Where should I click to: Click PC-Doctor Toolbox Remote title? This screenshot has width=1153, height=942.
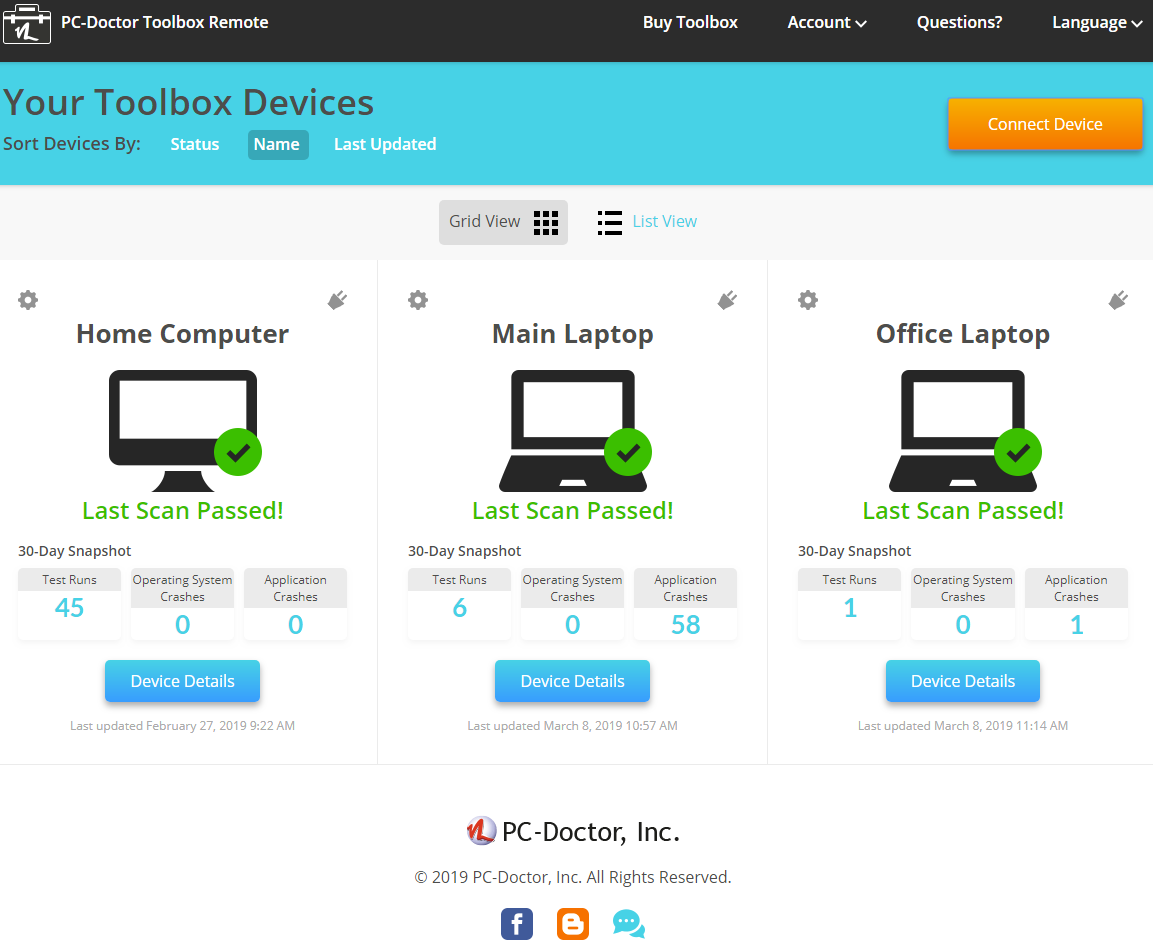[x=165, y=23]
